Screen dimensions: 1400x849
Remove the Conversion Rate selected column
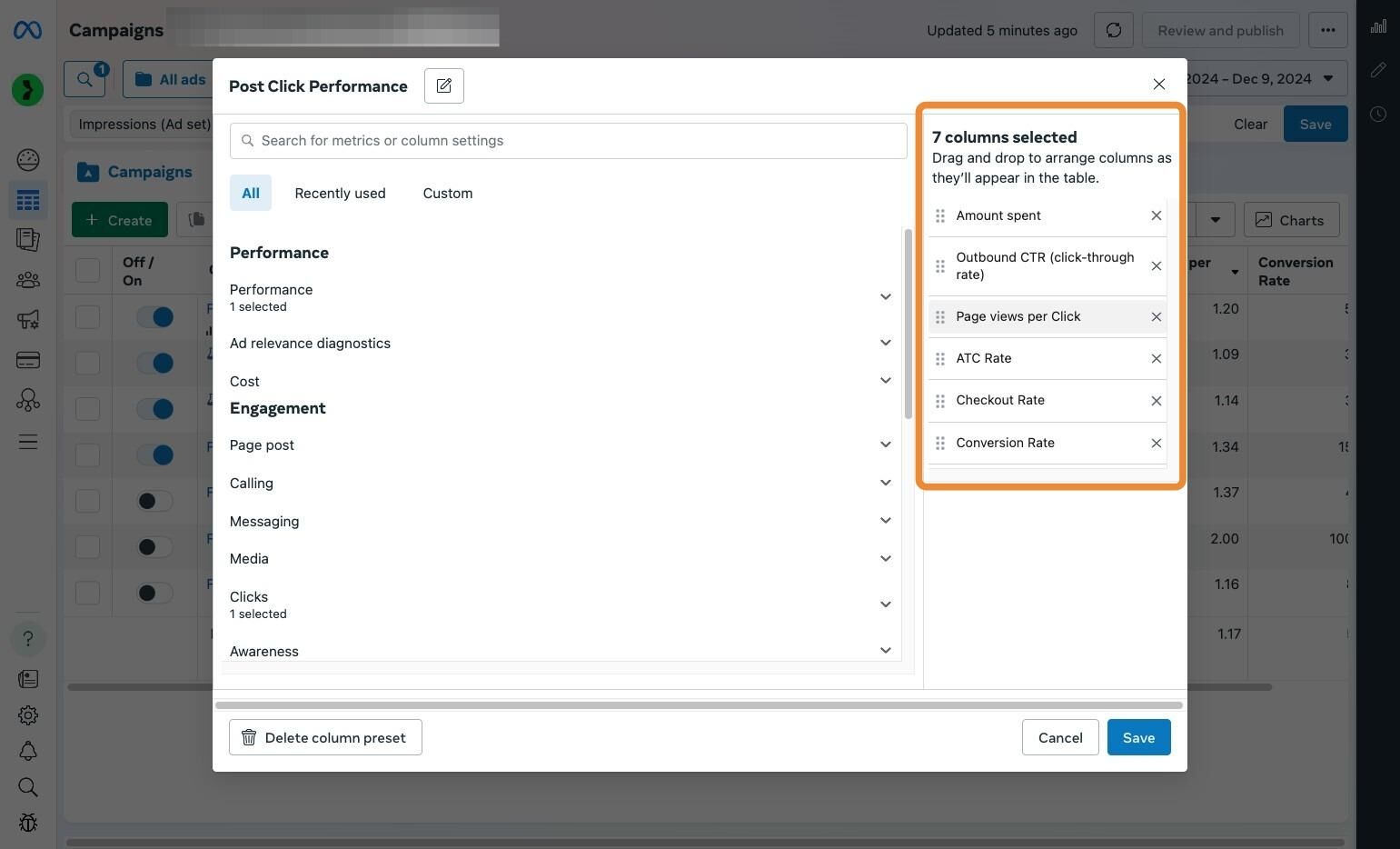[1156, 443]
